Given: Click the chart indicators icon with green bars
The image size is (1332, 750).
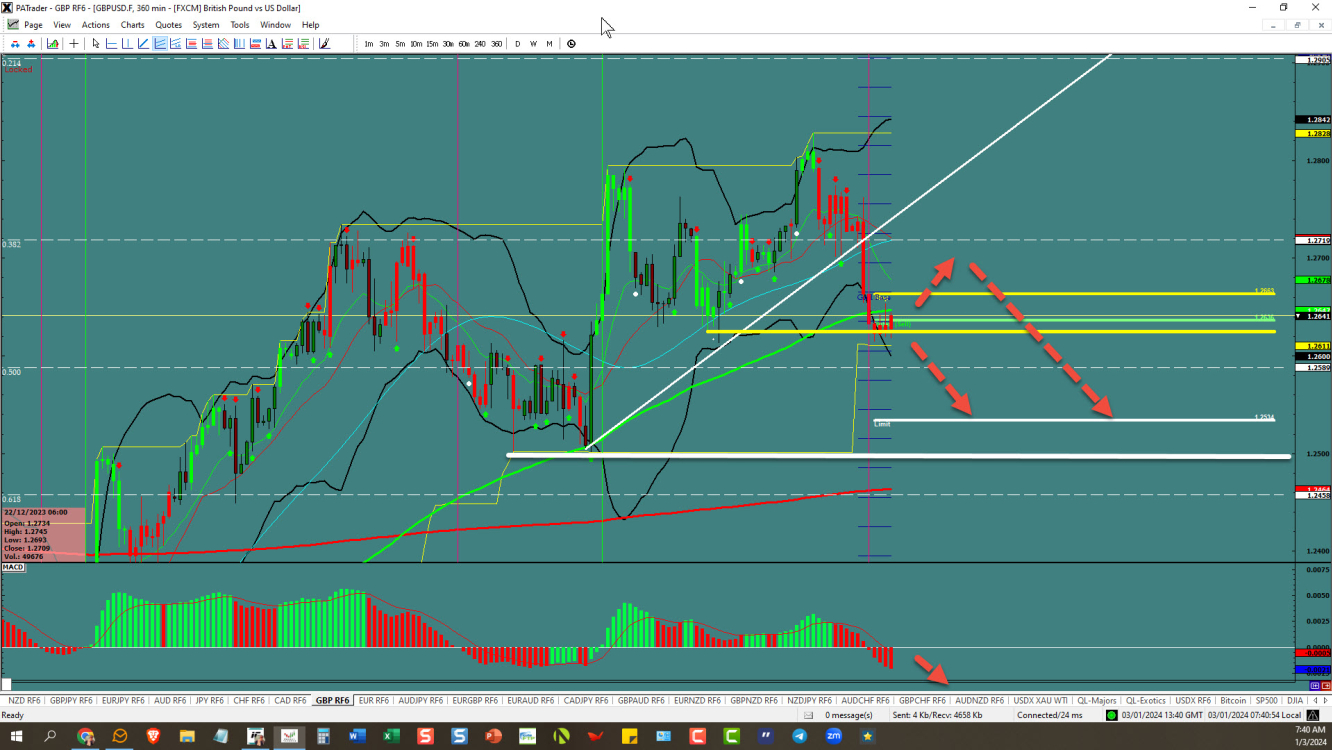Looking at the screenshot, I should tap(53, 43).
